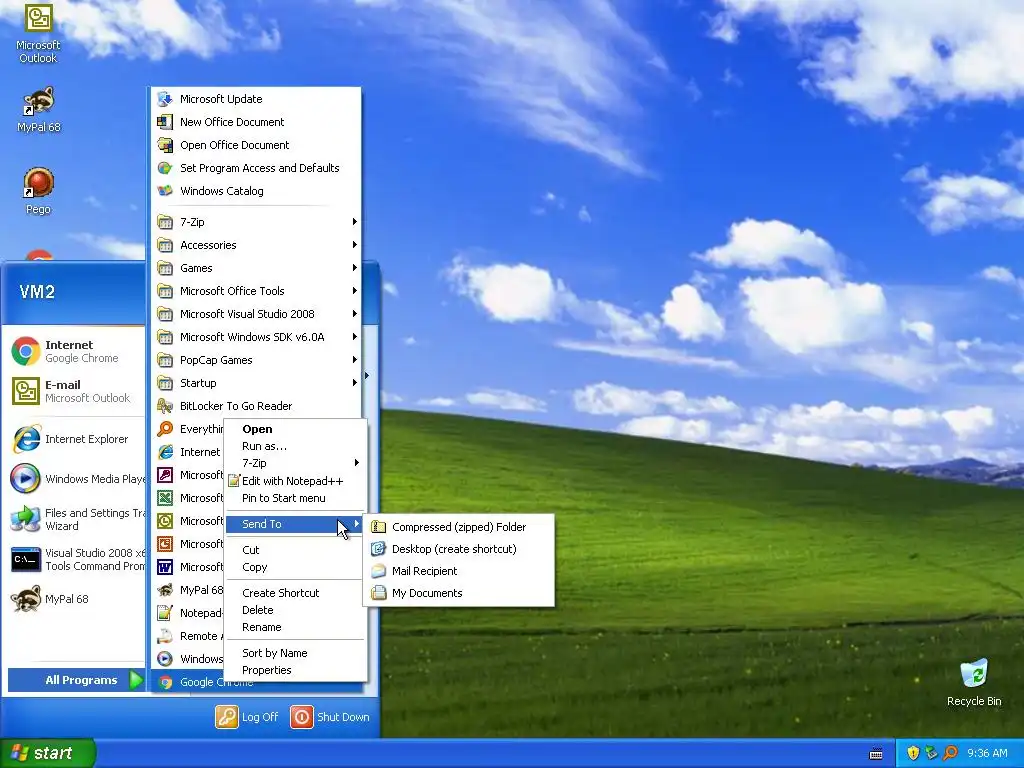
Task: Click the E-mail Microsoft Outlook pinned icon
Action: click(25, 391)
